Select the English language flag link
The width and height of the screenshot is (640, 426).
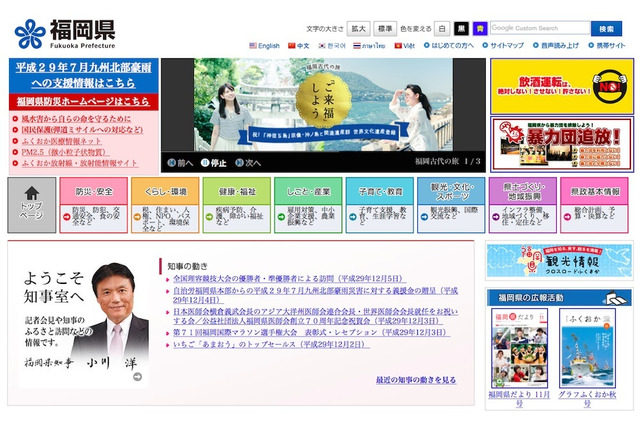[x=264, y=46]
